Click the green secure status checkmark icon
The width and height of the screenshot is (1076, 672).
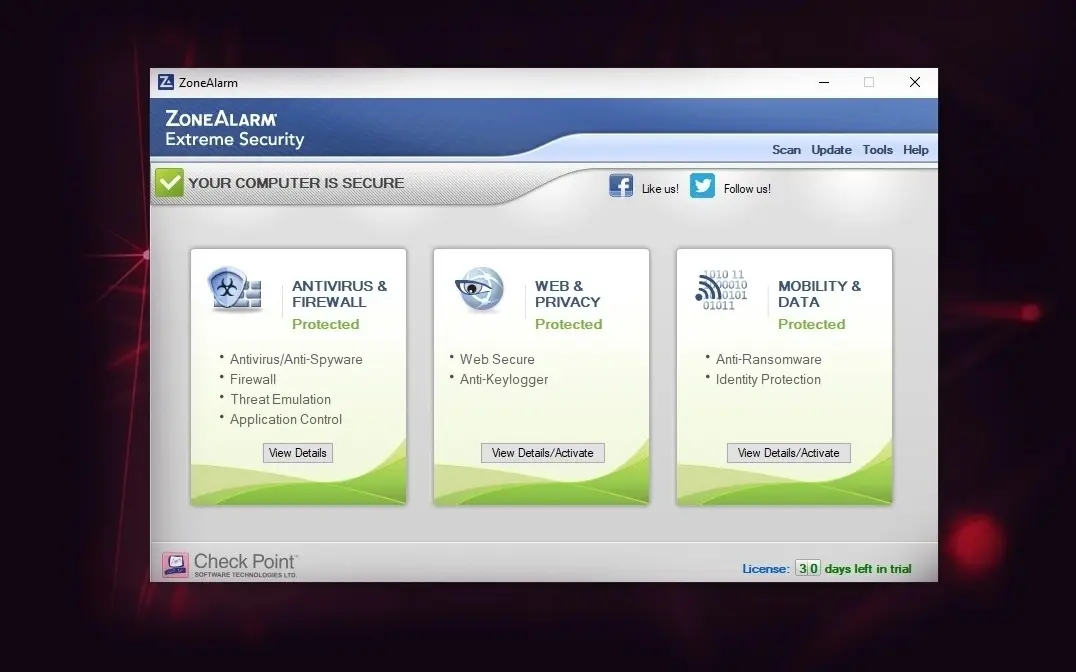pyautogui.click(x=169, y=183)
